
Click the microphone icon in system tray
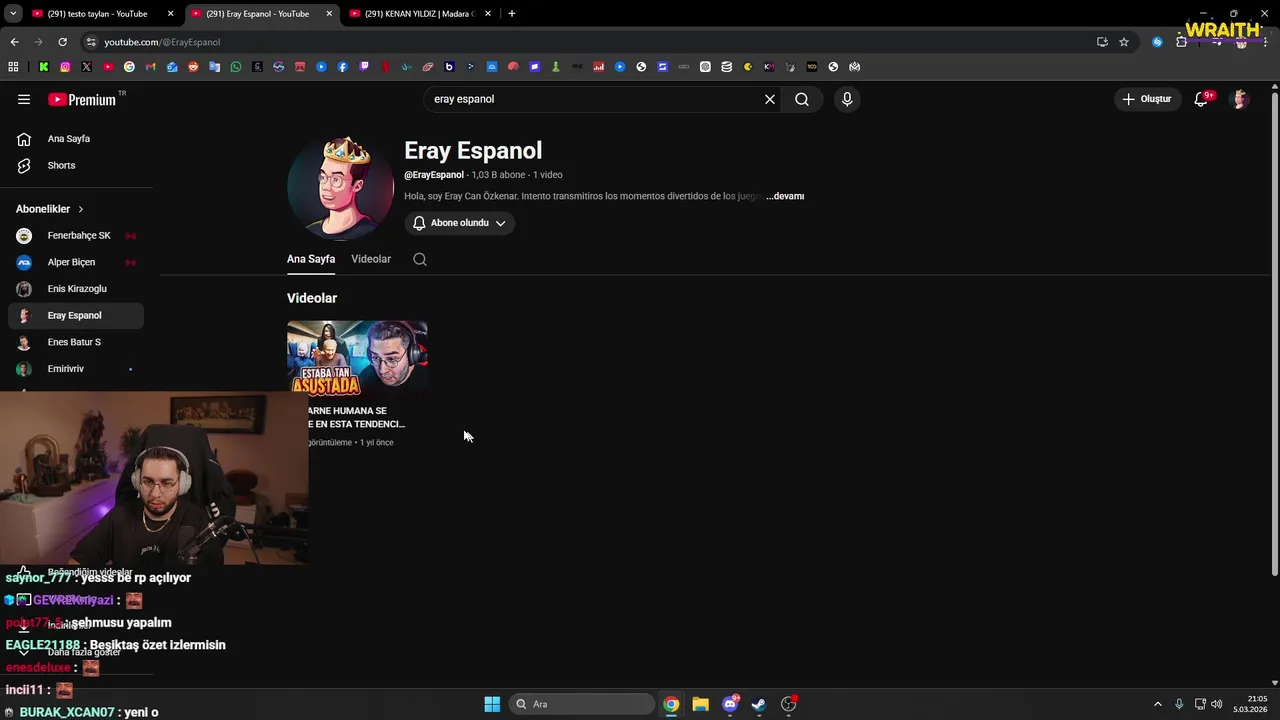(x=1179, y=704)
